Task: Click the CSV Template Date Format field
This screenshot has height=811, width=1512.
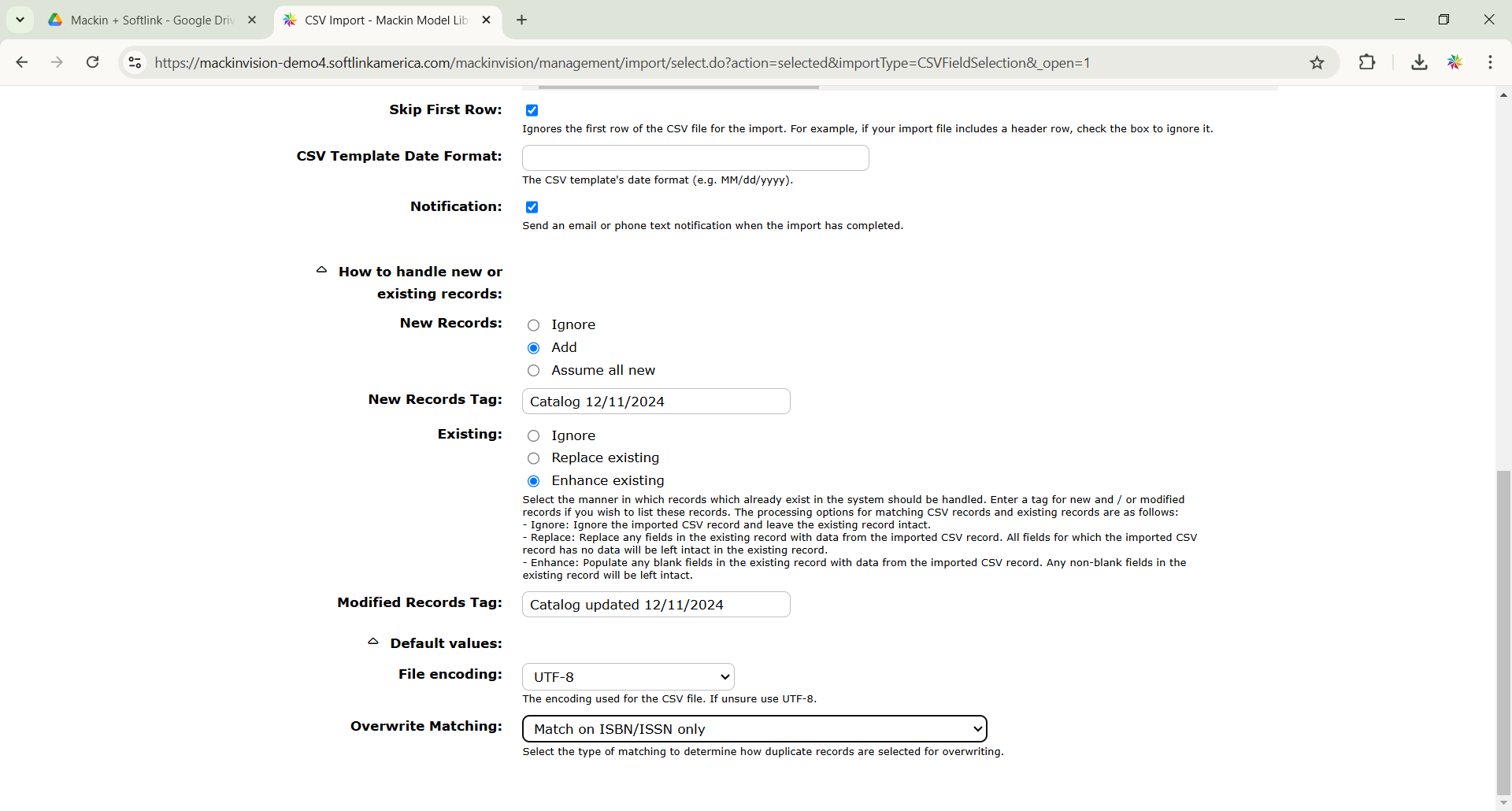Action: point(695,157)
